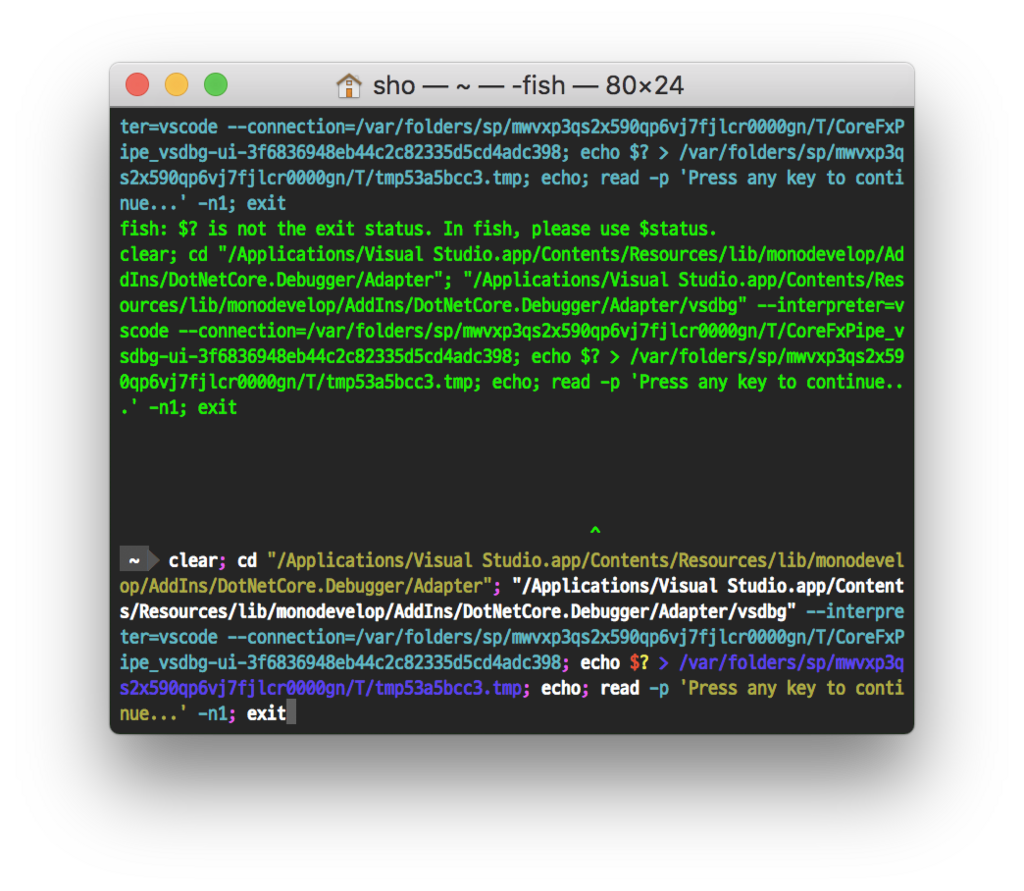Screen dimensions: 1024x891
Task: Click the green "-n1; exit" line
Action: (178, 408)
